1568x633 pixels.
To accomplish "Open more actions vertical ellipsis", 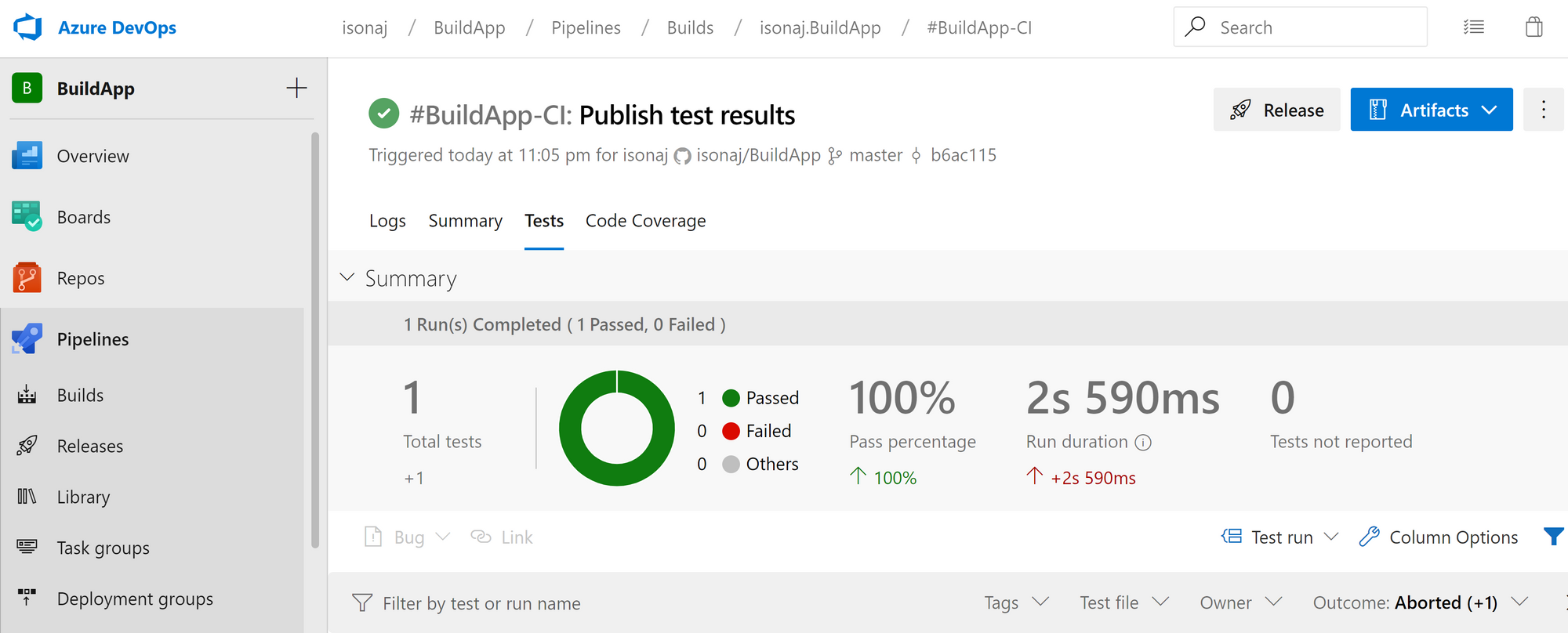I will pos(1544,110).
